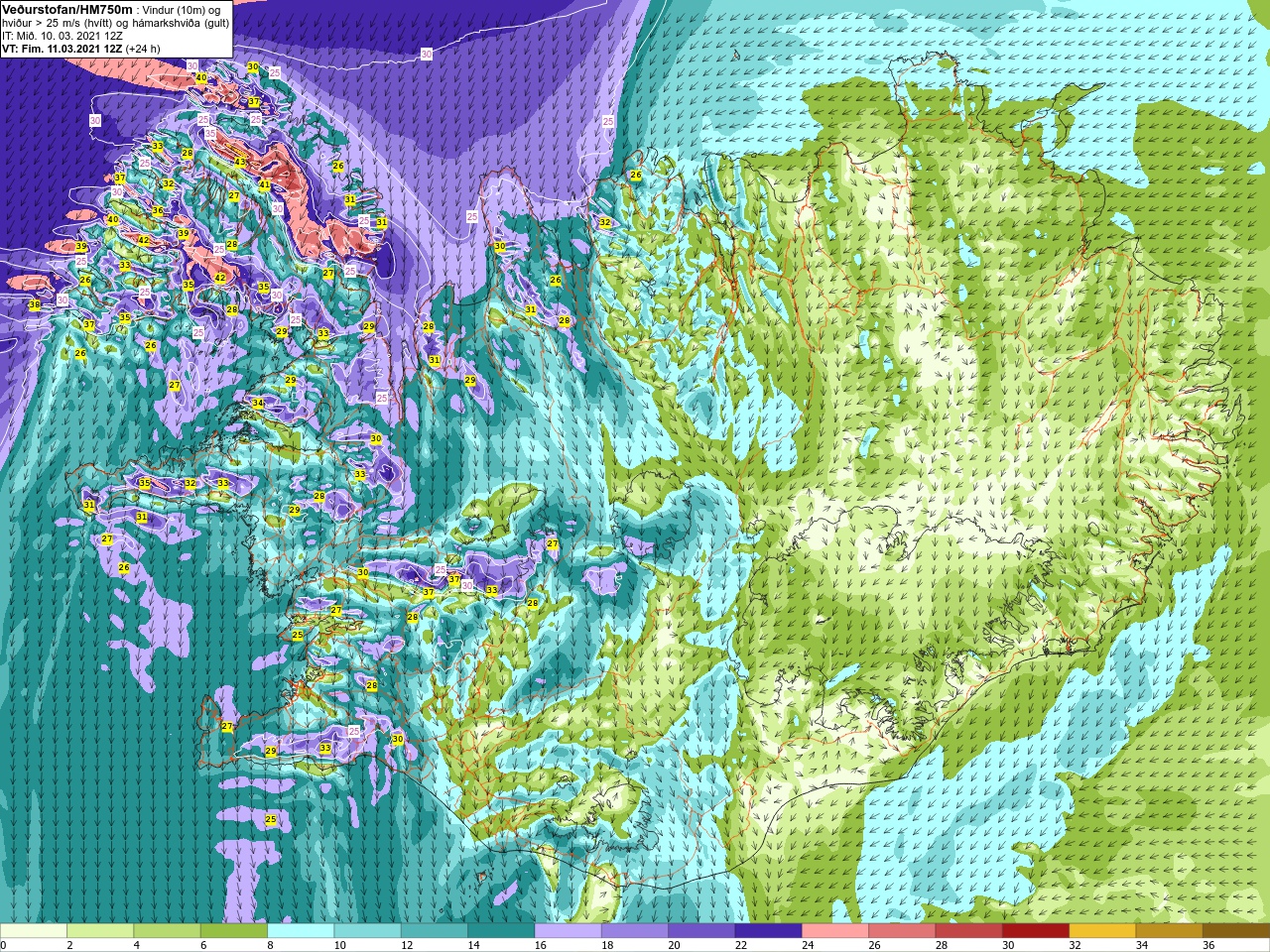
Task: Click the bright cyan 8–10 legend swatch
Action: [301, 931]
